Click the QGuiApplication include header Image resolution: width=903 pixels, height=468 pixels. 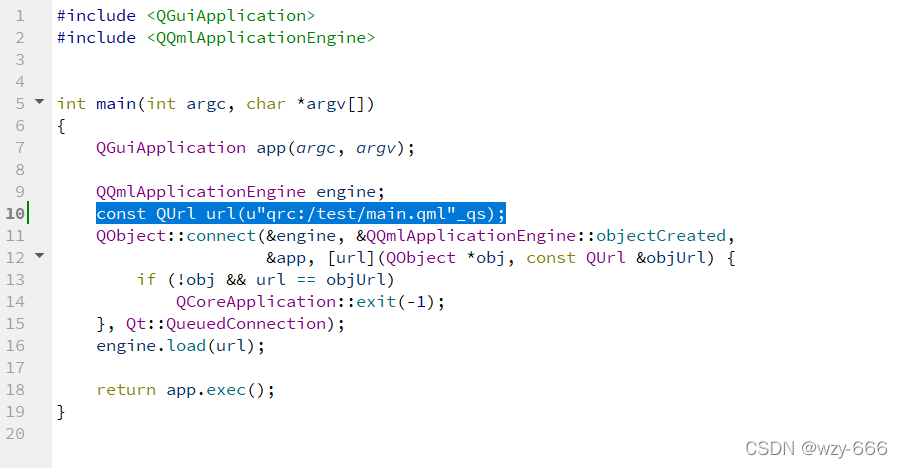(x=231, y=16)
